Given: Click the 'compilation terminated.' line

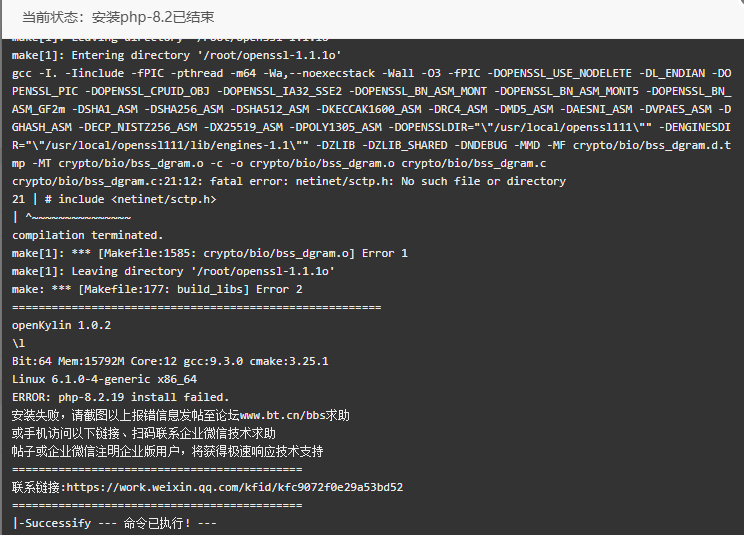Looking at the screenshot, I should tap(87, 235).
